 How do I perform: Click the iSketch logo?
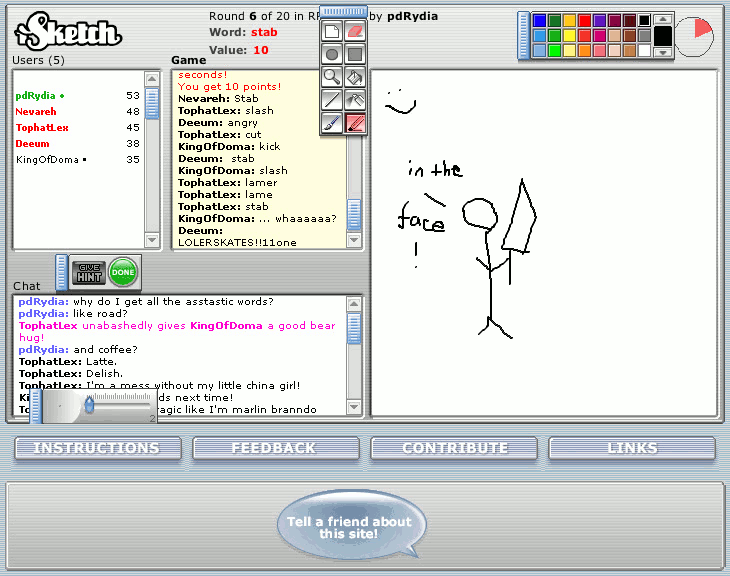68,31
